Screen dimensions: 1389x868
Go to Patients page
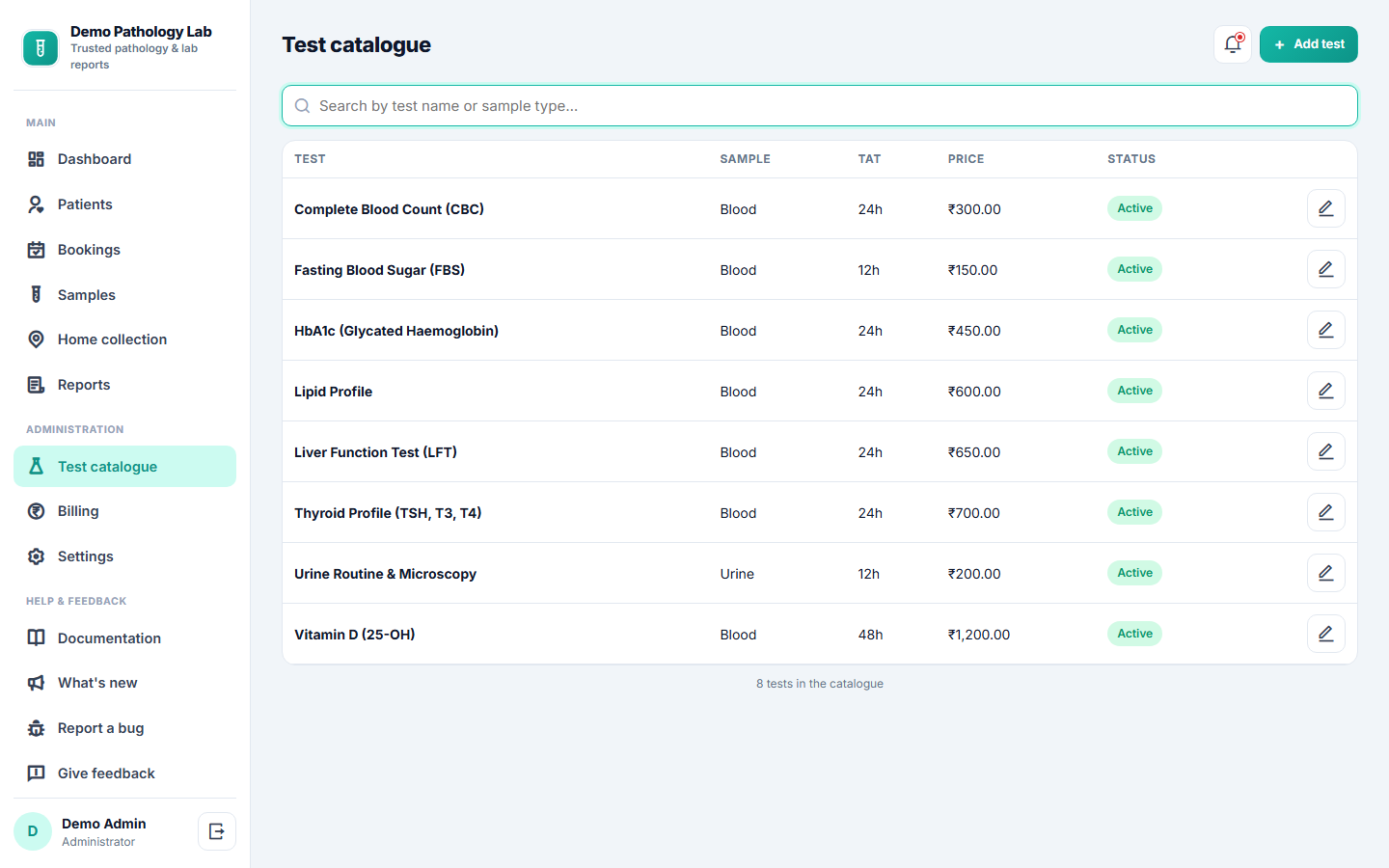(x=124, y=204)
